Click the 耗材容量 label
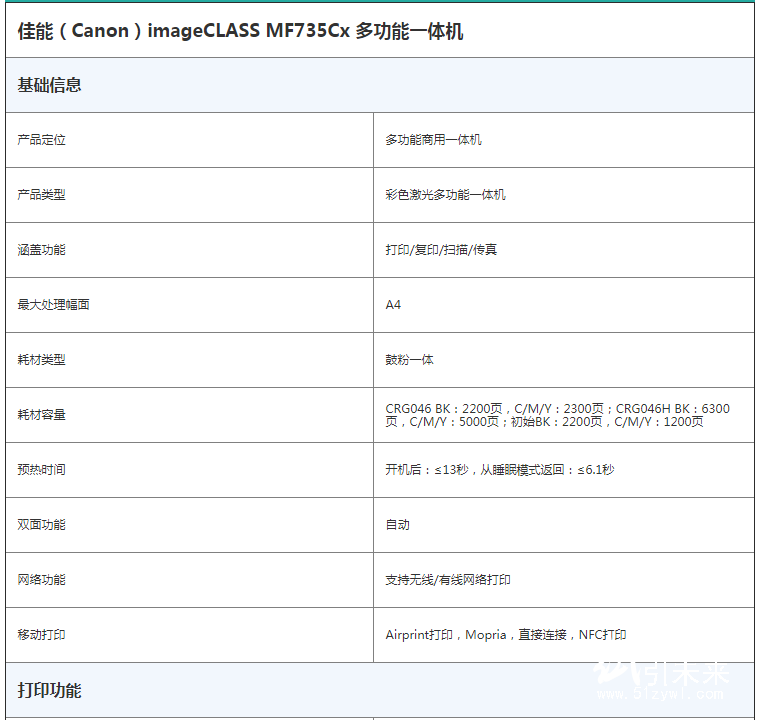Screen dimensions: 760x720 [41, 415]
